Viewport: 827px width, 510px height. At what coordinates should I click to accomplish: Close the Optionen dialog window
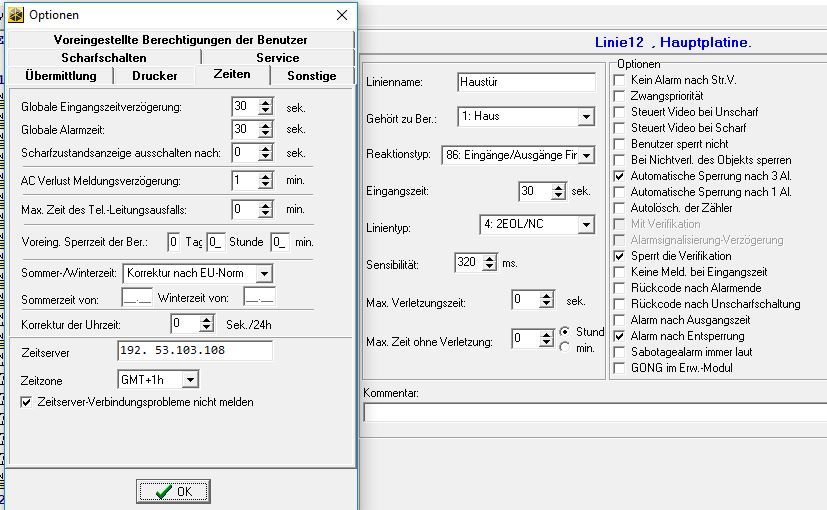coord(342,14)
